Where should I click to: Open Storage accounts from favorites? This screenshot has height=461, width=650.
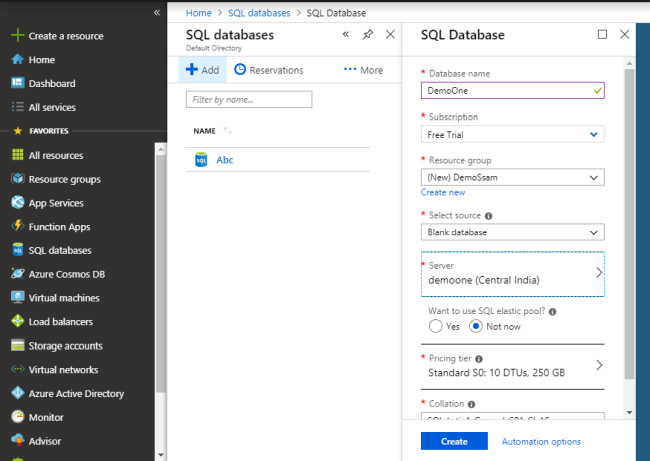click(x=65, y=346)
